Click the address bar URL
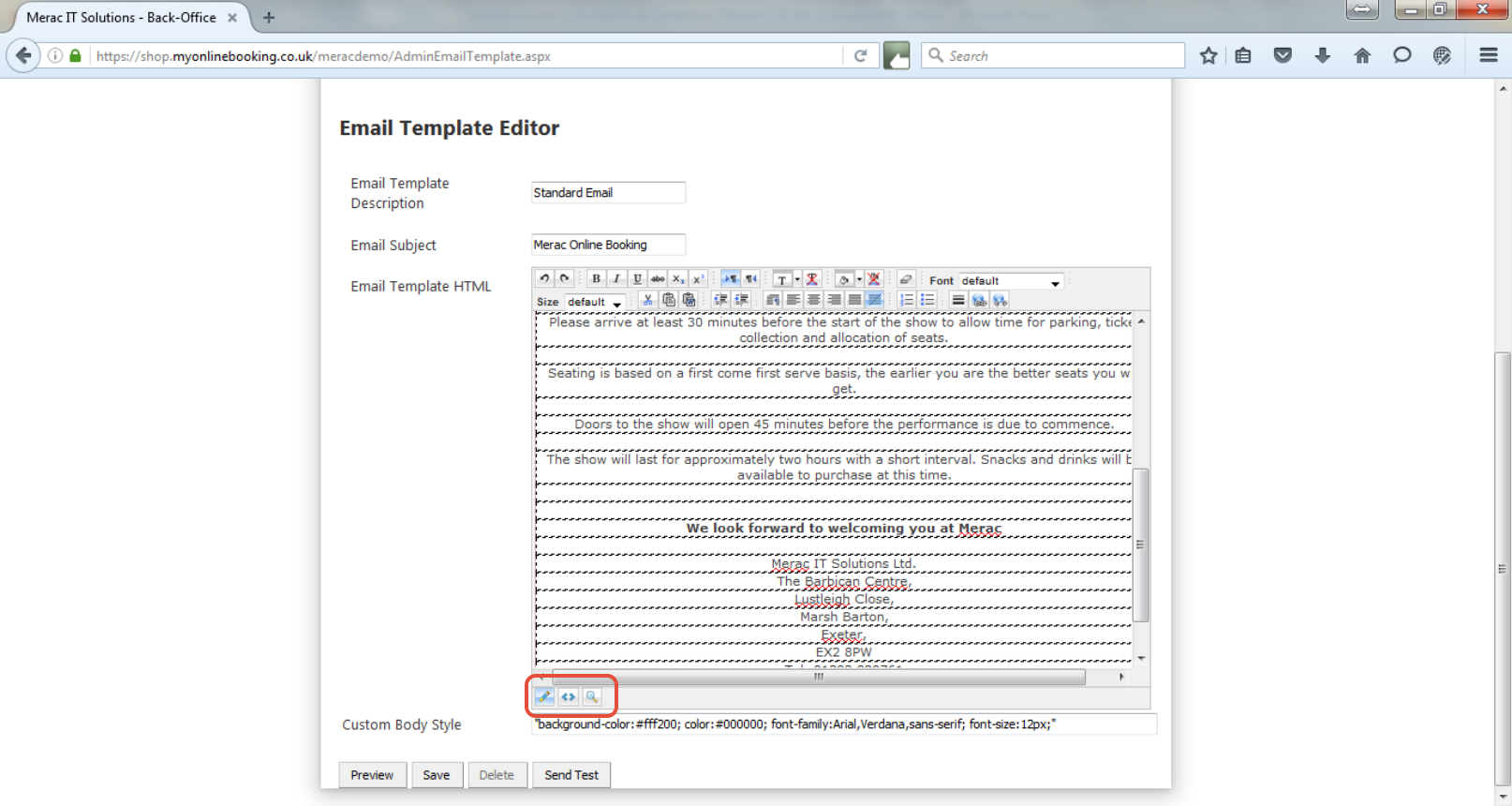 pyautogui.click(x=323, y=56)
